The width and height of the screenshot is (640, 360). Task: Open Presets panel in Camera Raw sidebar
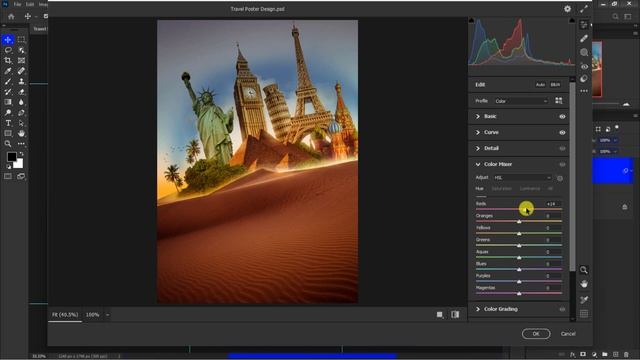pos(584,79)
